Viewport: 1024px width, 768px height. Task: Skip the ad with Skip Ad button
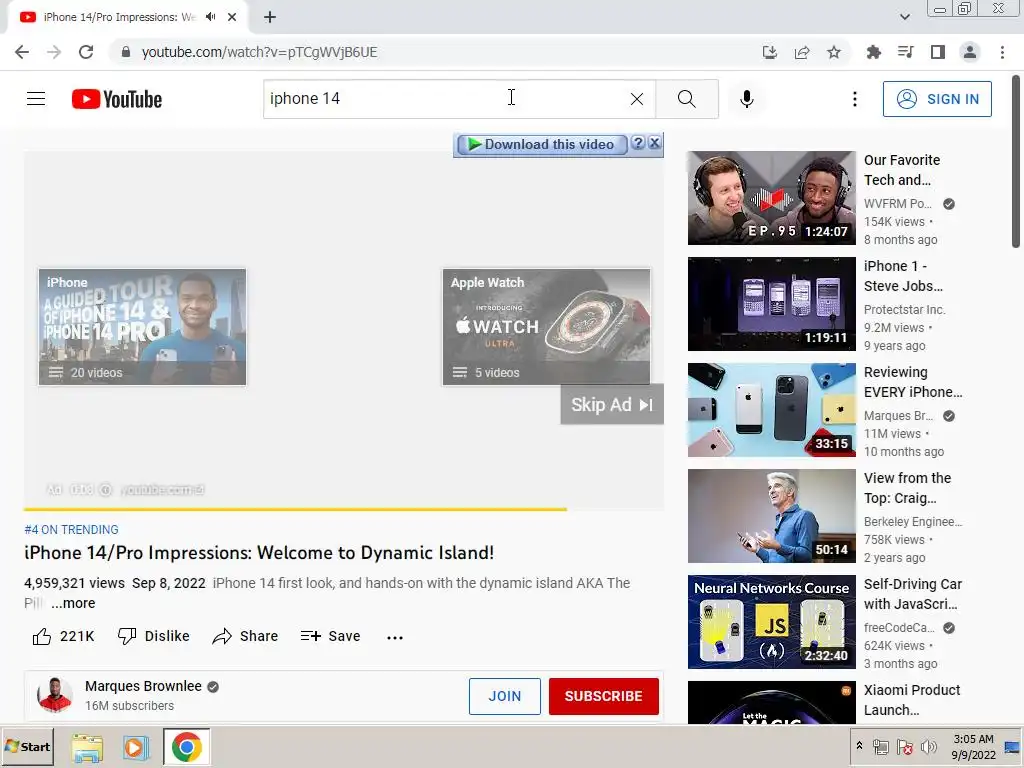[612, 405]
